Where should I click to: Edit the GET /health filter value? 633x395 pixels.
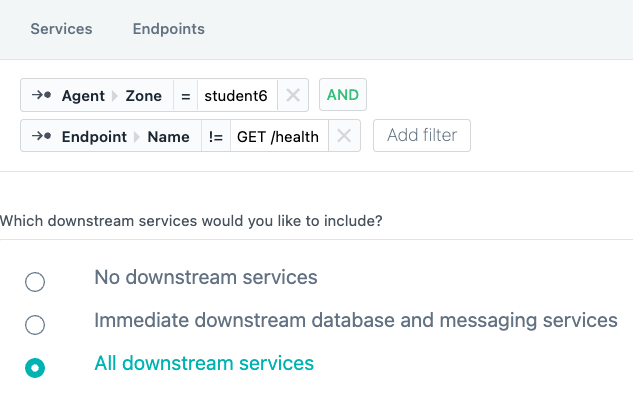[x=279, y=136]
